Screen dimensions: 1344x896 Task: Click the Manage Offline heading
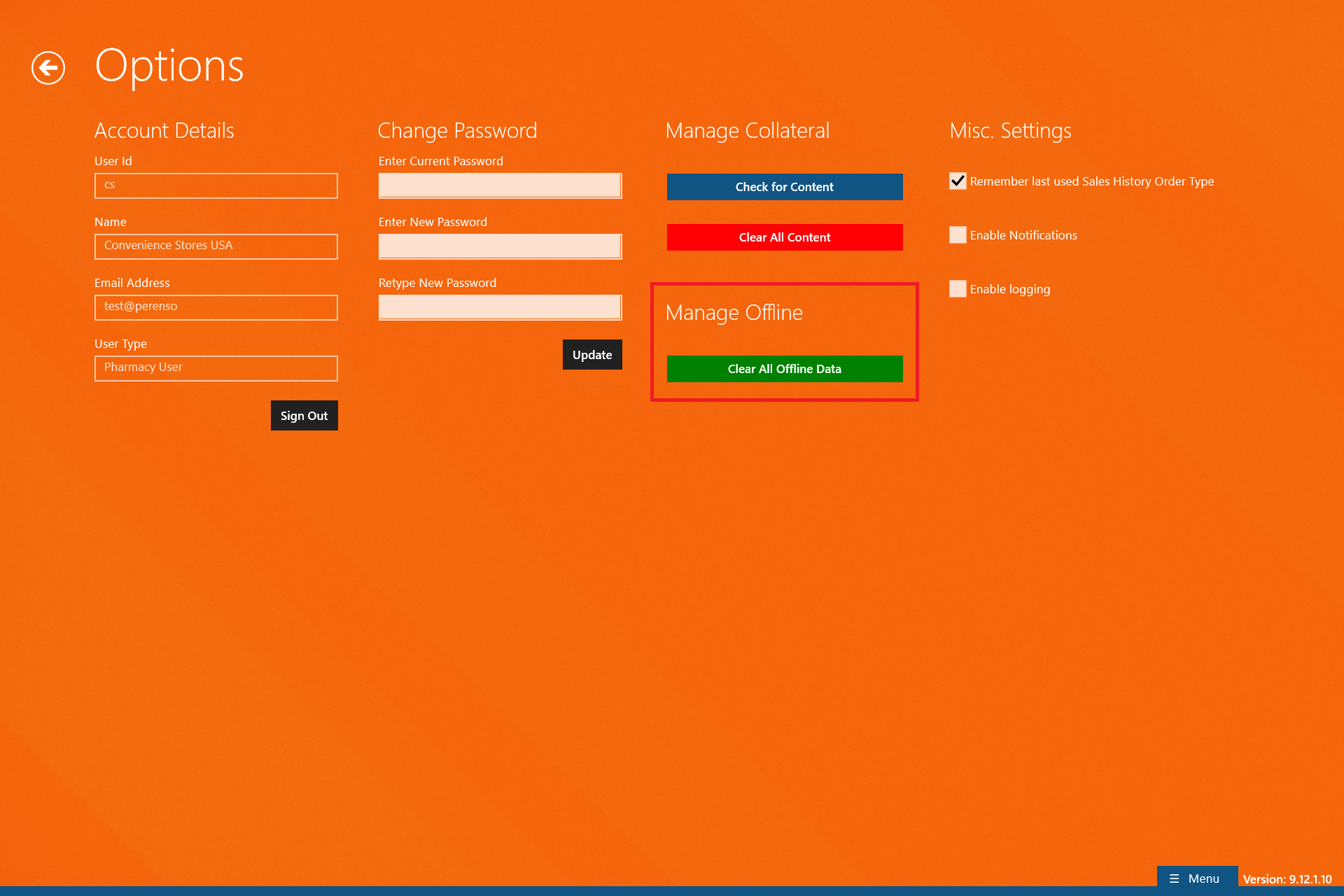[x=734, y=313]
